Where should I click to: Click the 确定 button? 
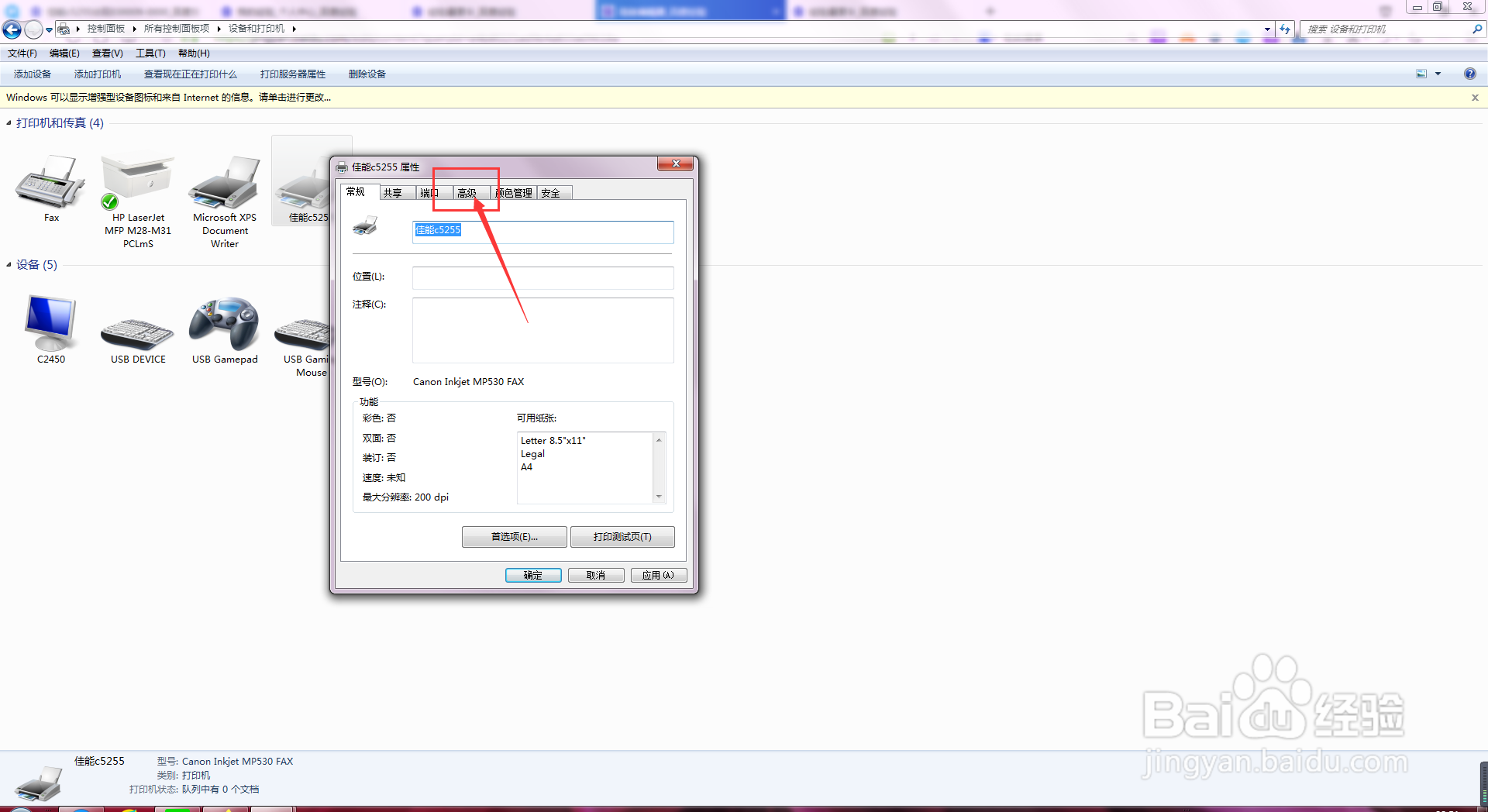pos(533,575)
